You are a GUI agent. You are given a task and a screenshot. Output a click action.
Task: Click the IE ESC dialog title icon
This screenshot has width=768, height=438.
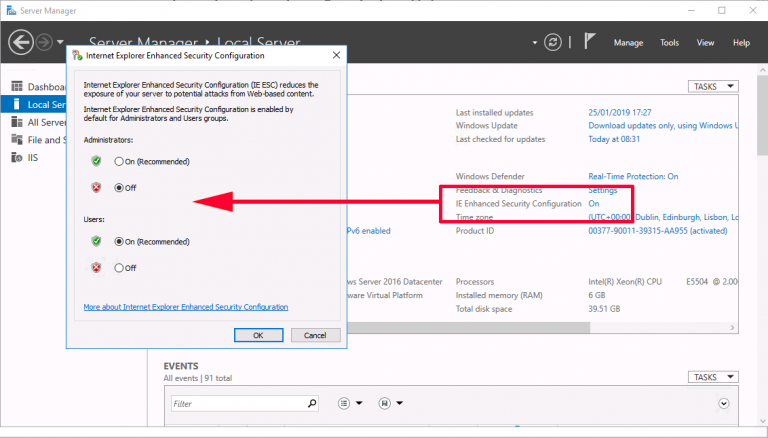coord(77,55)
